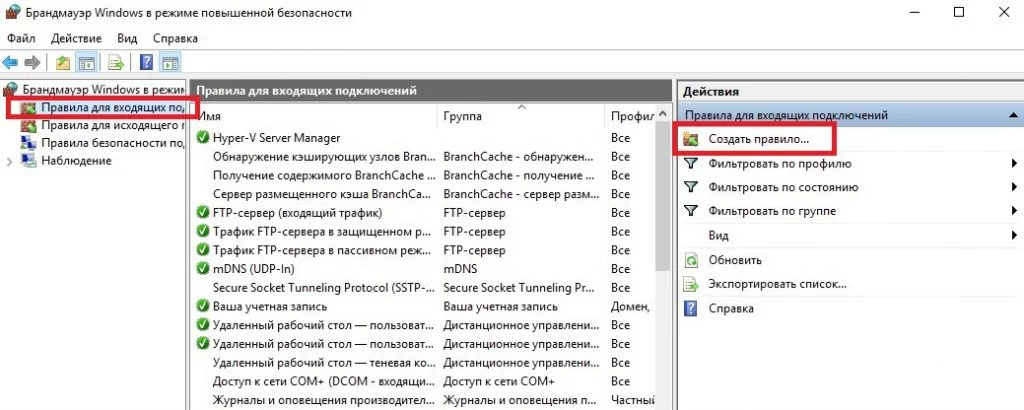Viewport: 1024px width, 410px height.
Task: Select Сервер размещенного кэша BranchCache rule
Action: [324, 194]
